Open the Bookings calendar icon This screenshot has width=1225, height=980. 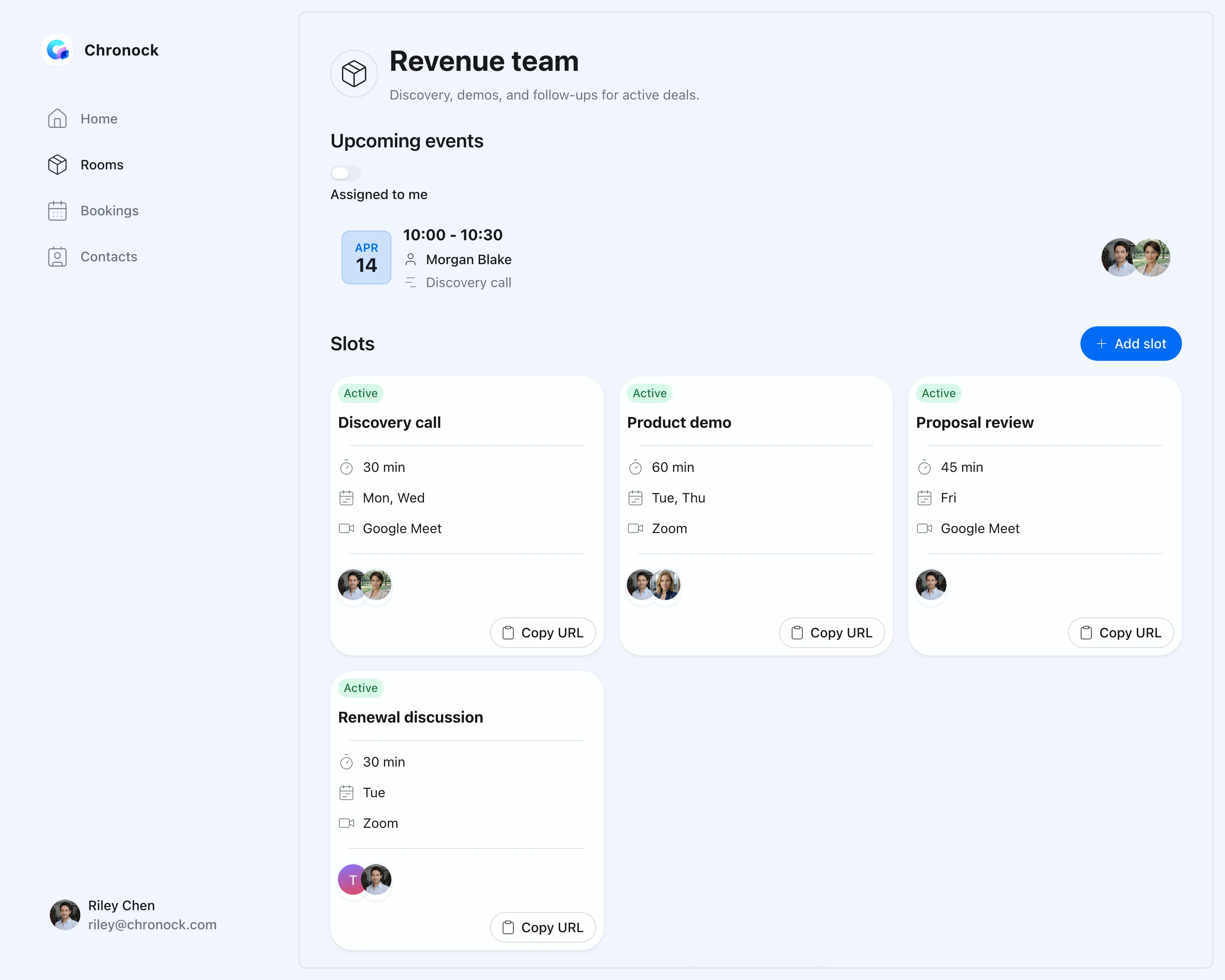[57, 211]
